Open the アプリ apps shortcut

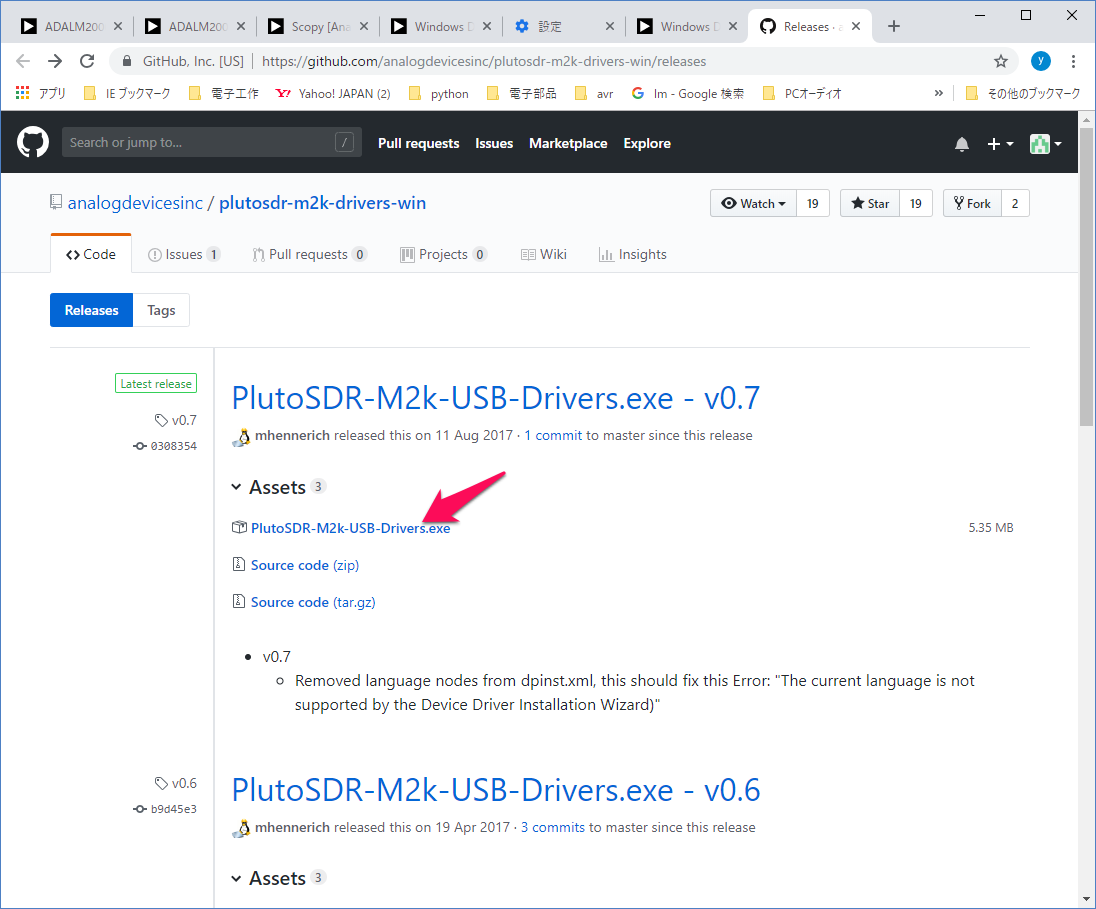[x=41, y=93]
